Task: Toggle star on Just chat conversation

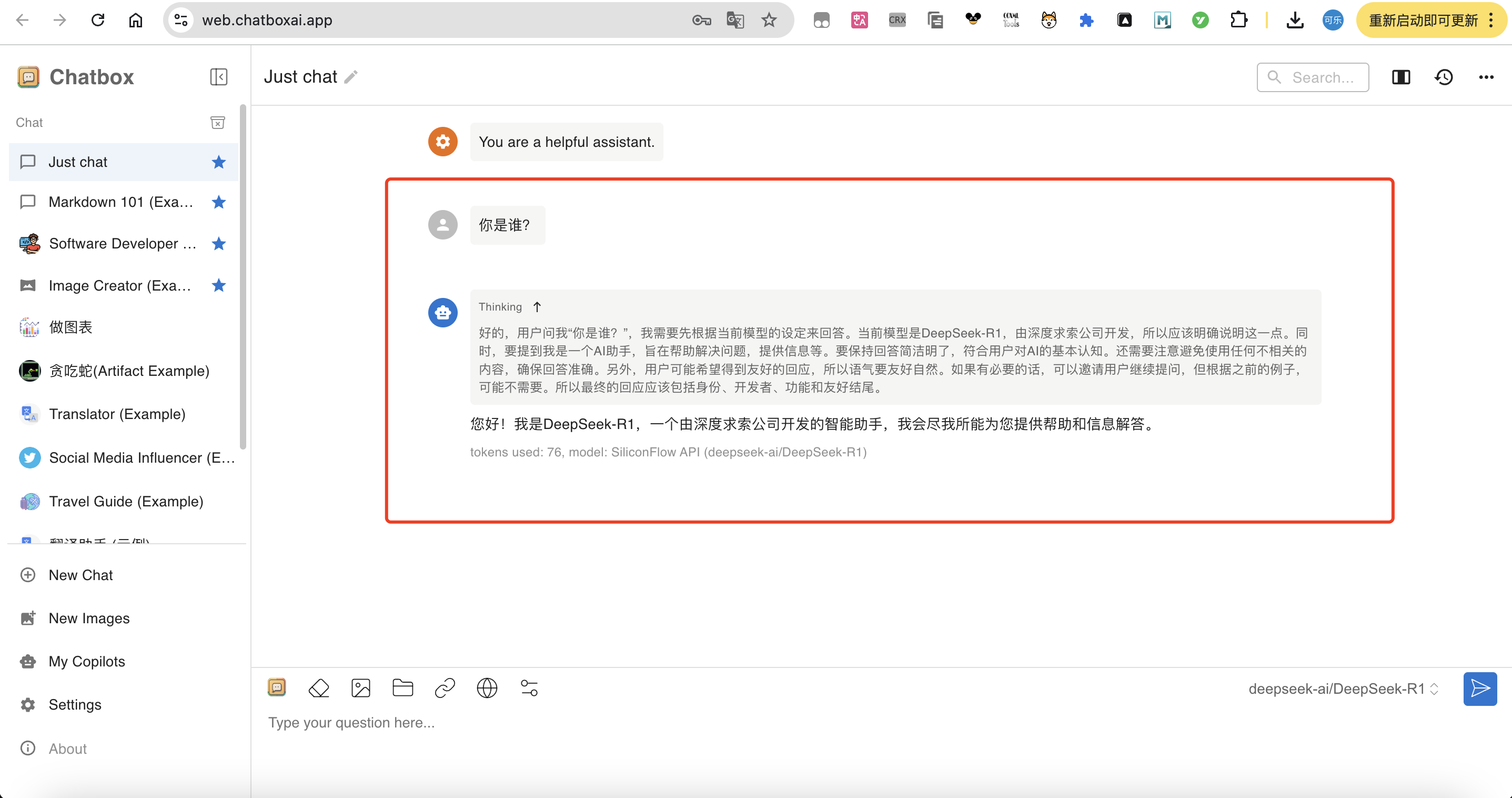Action: (x=219, y=162)
